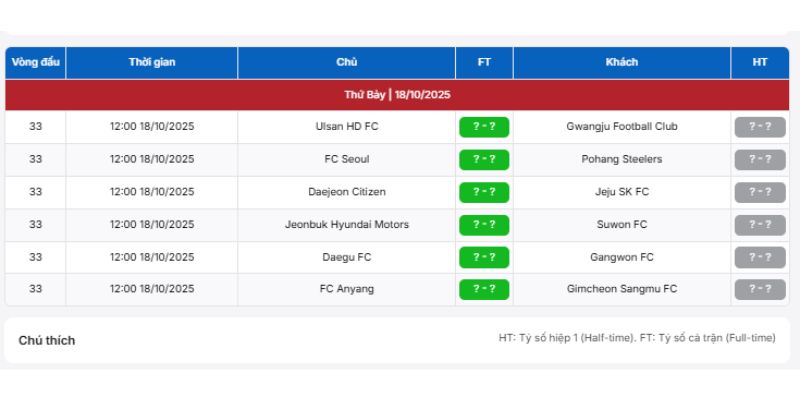Image resolution: width=800 pixels, height=400 pixels.
Task: Click the grey HT score for Gimcheon Sangmu FC
Action: 760,289
